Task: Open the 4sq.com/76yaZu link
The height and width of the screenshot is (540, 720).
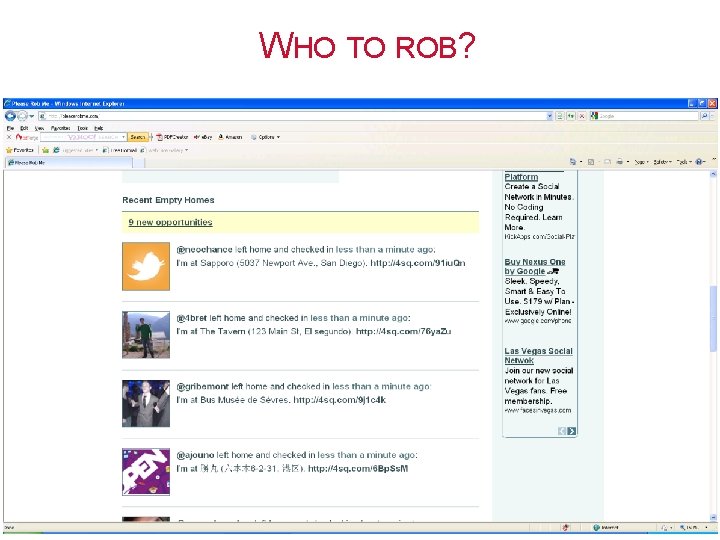Action: [x=404, y=331]
